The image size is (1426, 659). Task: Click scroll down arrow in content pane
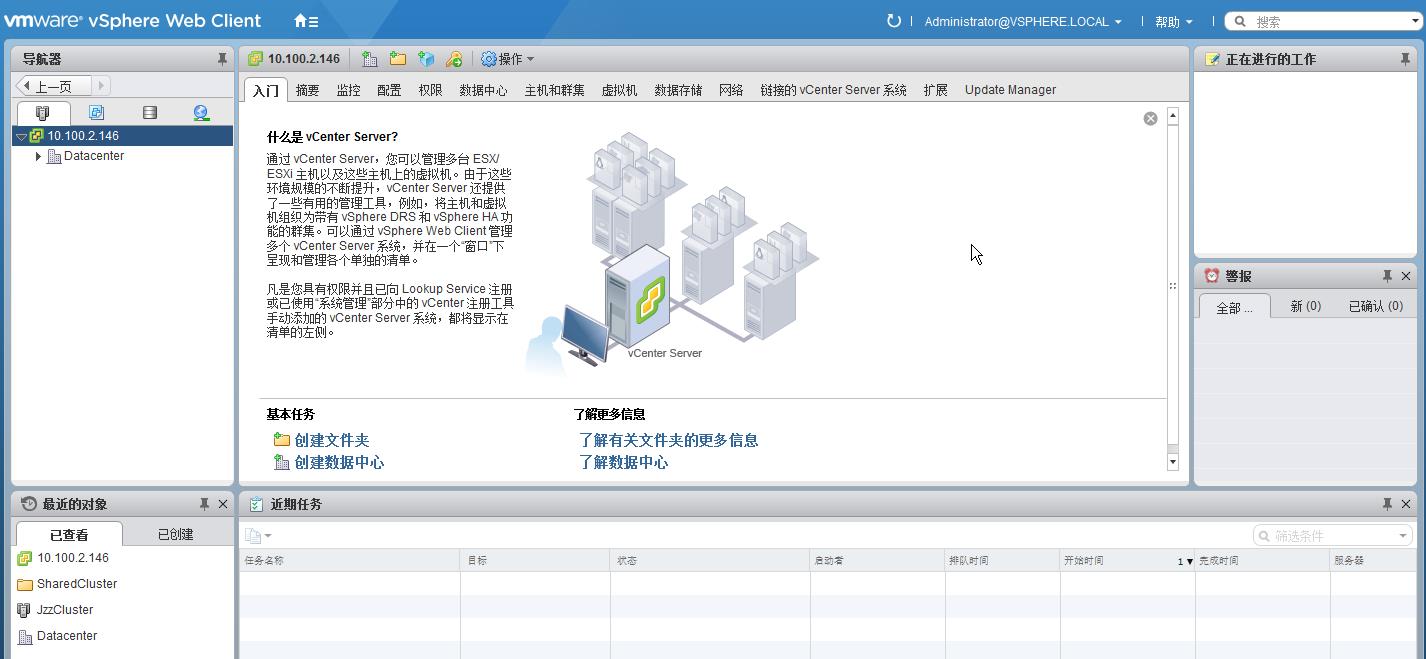1173,461
